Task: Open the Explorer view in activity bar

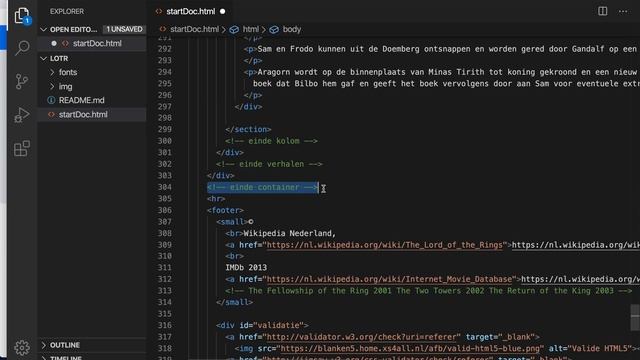Action: [22, 16]
